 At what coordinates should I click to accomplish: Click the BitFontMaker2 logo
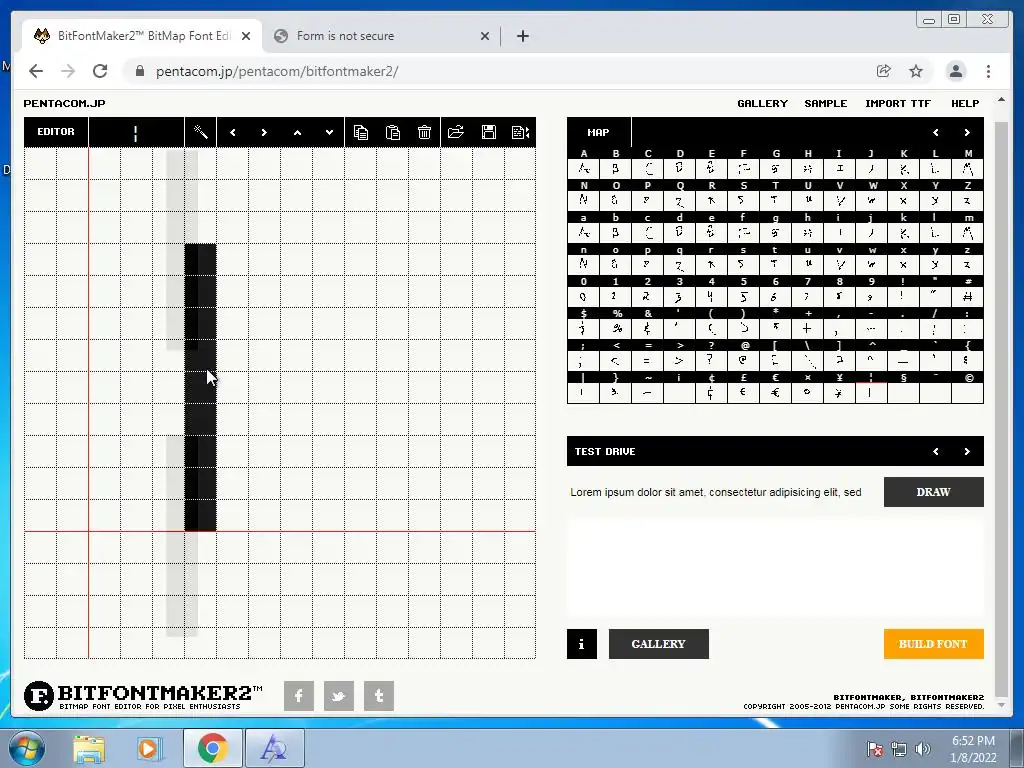(x=143, y=696)
